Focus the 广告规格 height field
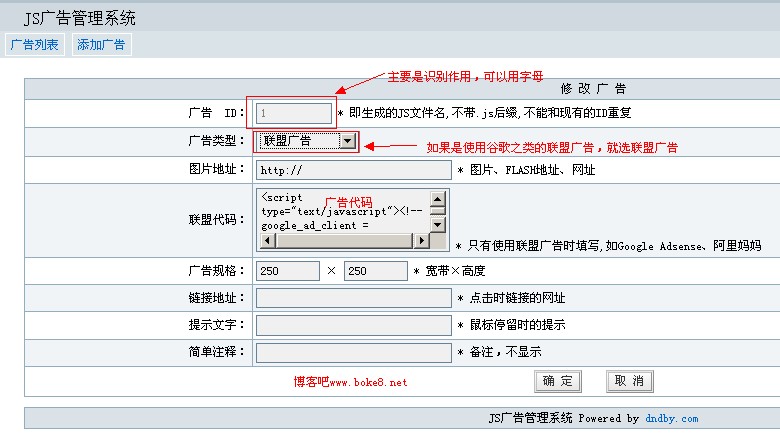 (x=374, y=271)
